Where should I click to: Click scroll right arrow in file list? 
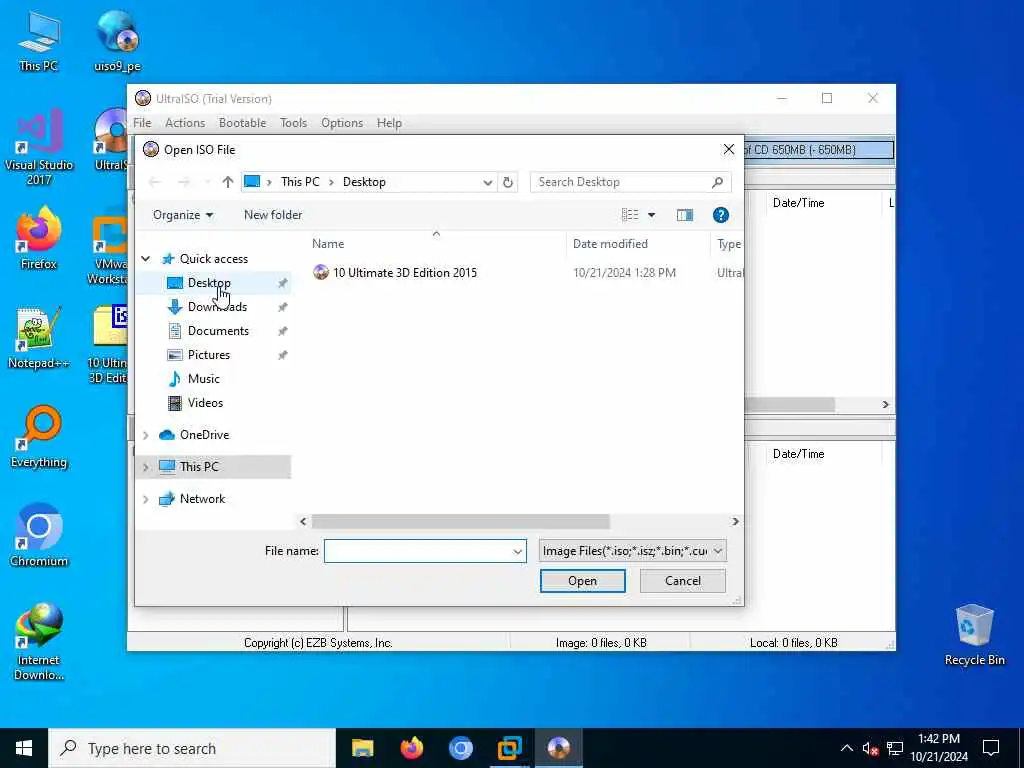tap(735, 521)
